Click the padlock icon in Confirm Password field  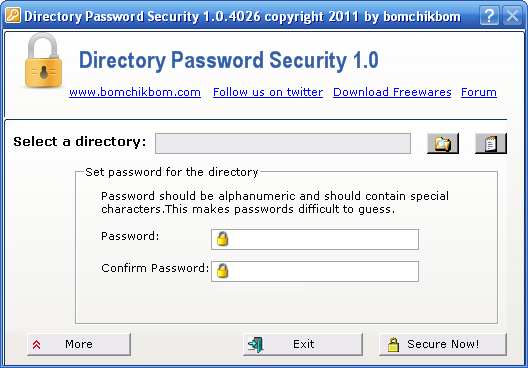[x=222, y=271]
